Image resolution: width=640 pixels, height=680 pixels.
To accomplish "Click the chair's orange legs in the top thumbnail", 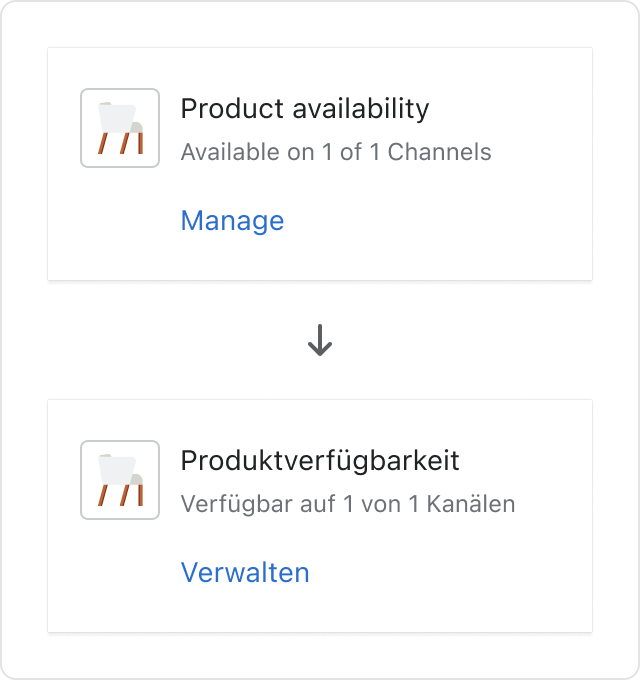I will [x=121, y=143].
